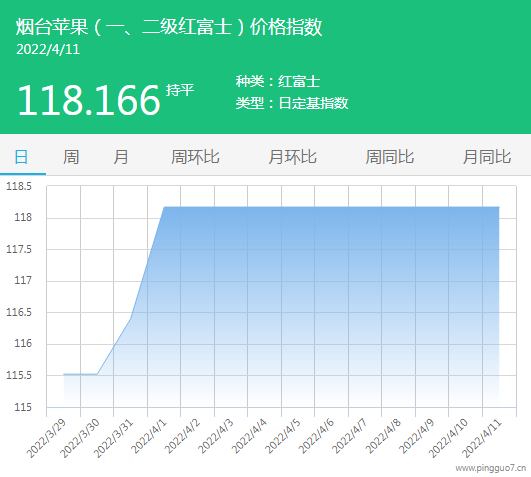The height and width of the screenshot is (477, 531).
Task: Click the 2022/4/11 x-axis label
Action: tap(482, 438)
